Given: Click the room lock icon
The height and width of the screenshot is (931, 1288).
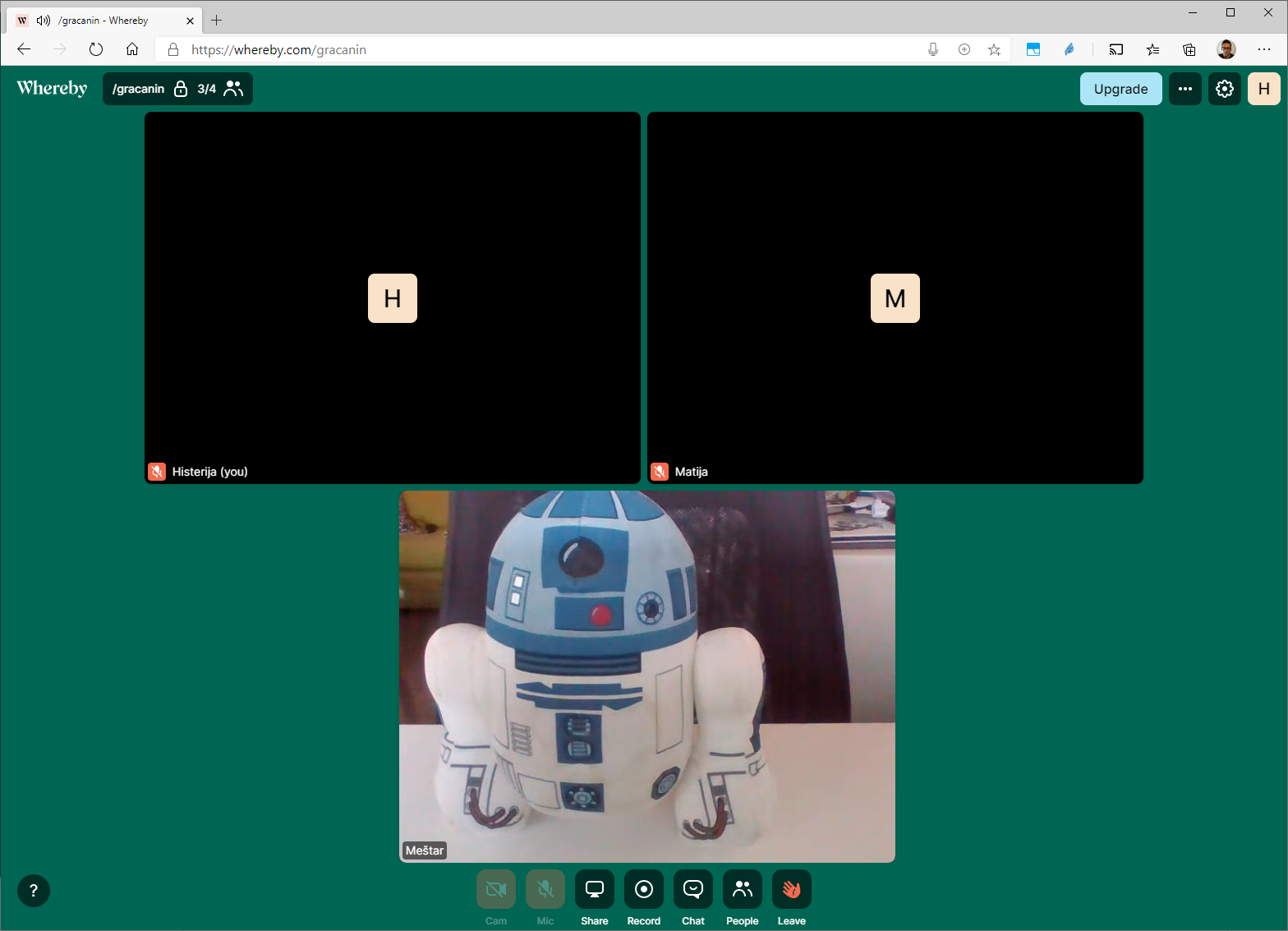Looking at the screenshot, I should (181, 89).
